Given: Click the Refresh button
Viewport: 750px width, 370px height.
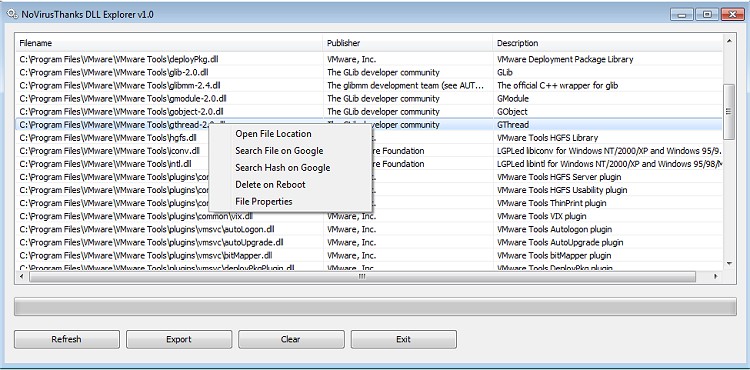Looking at the screenshot, I should point(66,339).
